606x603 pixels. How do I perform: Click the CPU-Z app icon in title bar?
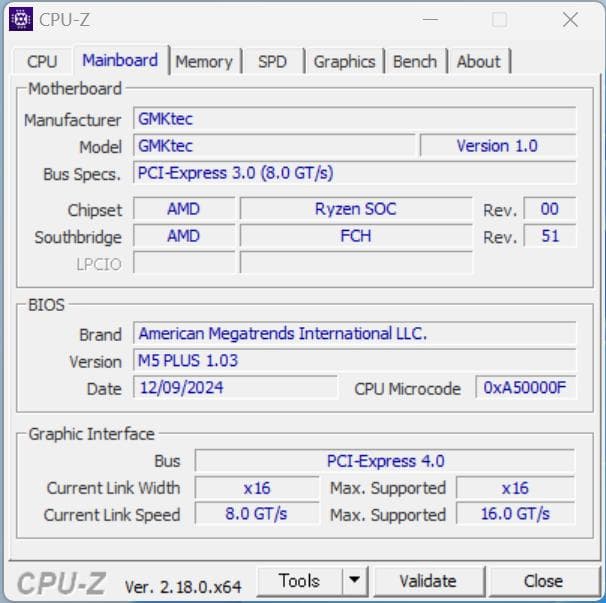21,19
